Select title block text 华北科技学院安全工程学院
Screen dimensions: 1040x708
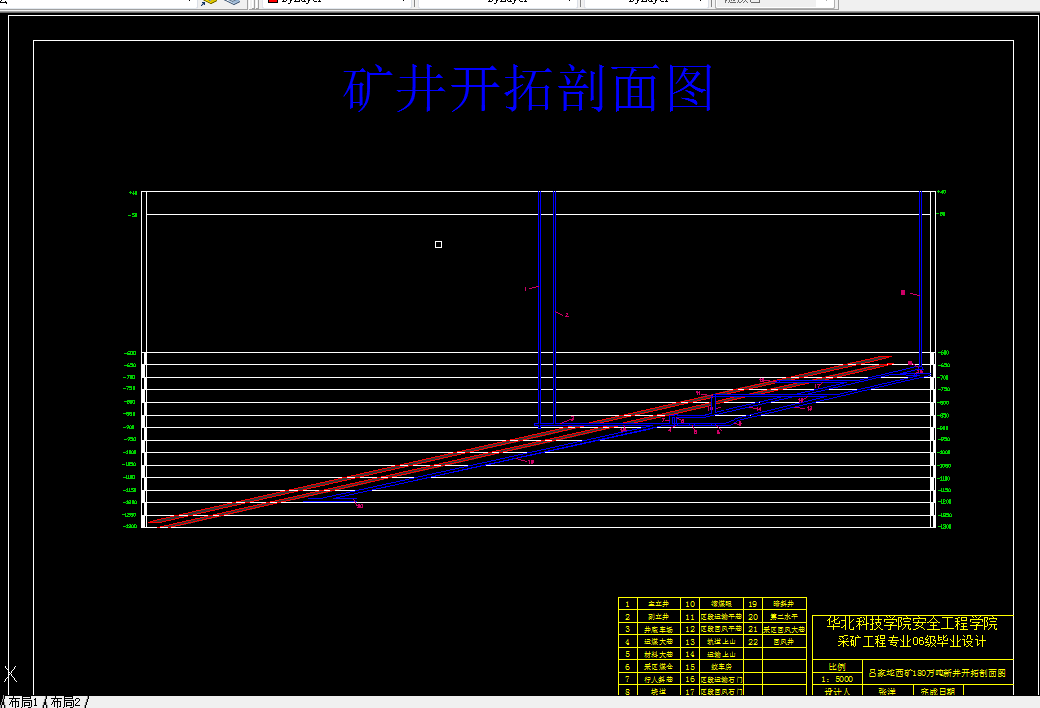pyautogui.click(x=912, y=623)
